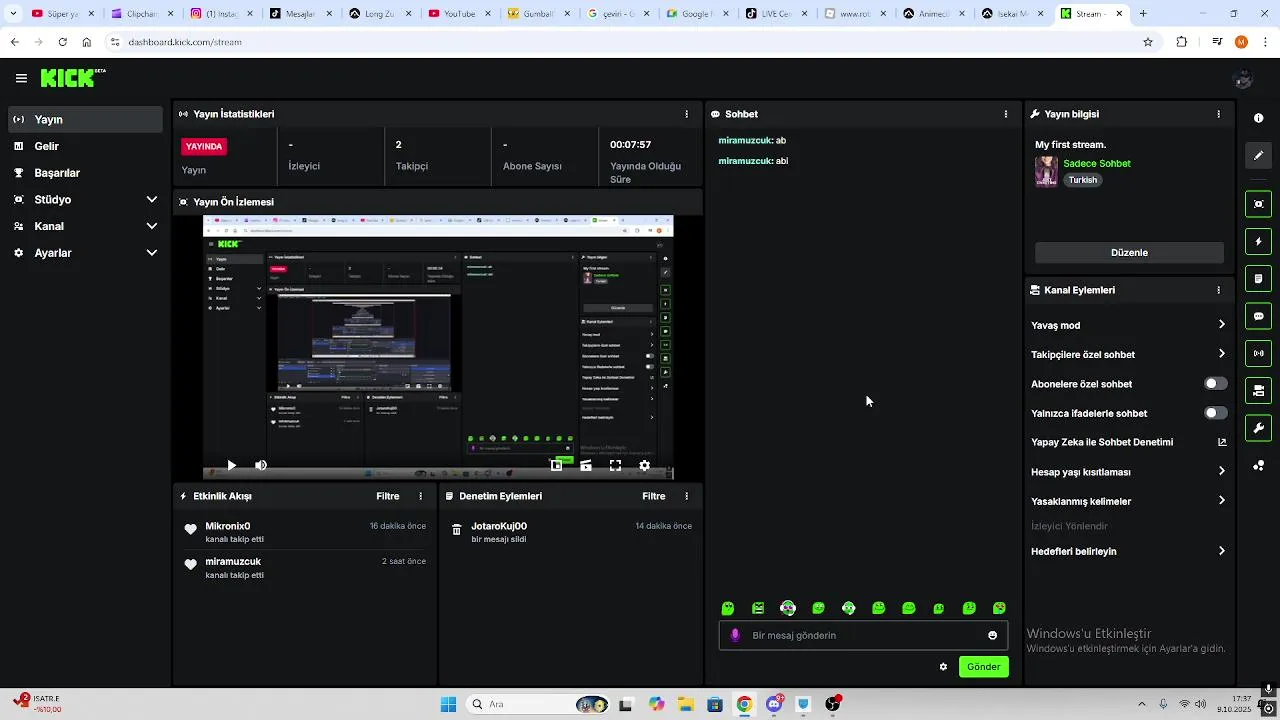
Task: Click the YAYINDA live badge
Action: (204, 146)
